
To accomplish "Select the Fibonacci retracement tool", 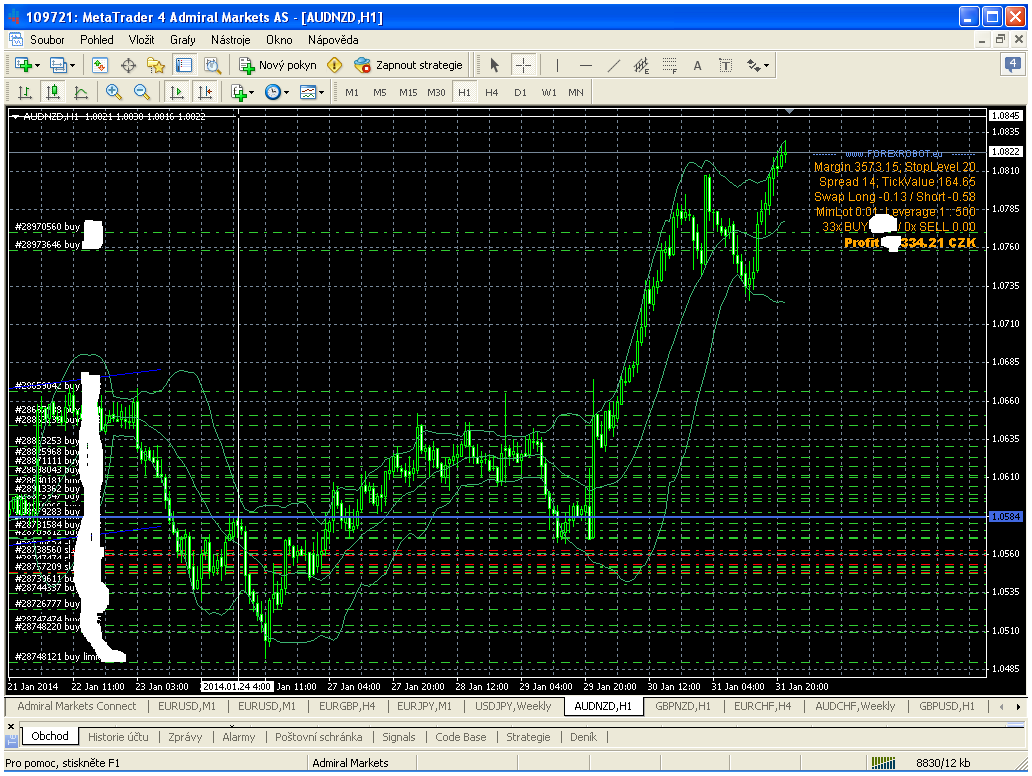I will [670, 65].
